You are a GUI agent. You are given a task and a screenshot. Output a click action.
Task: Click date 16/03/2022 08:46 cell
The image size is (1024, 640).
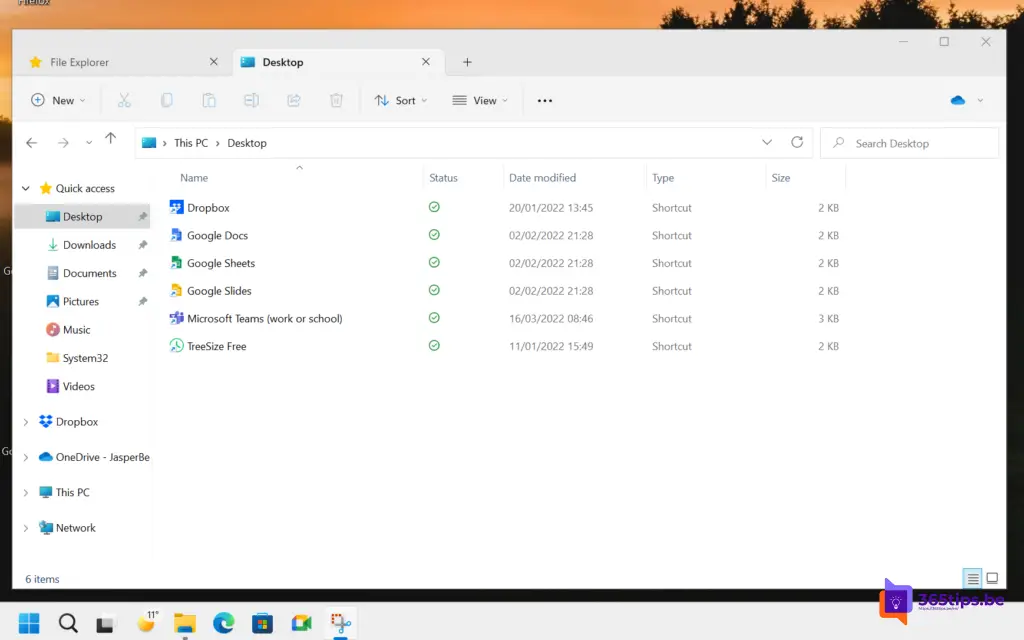coord(551,319)
